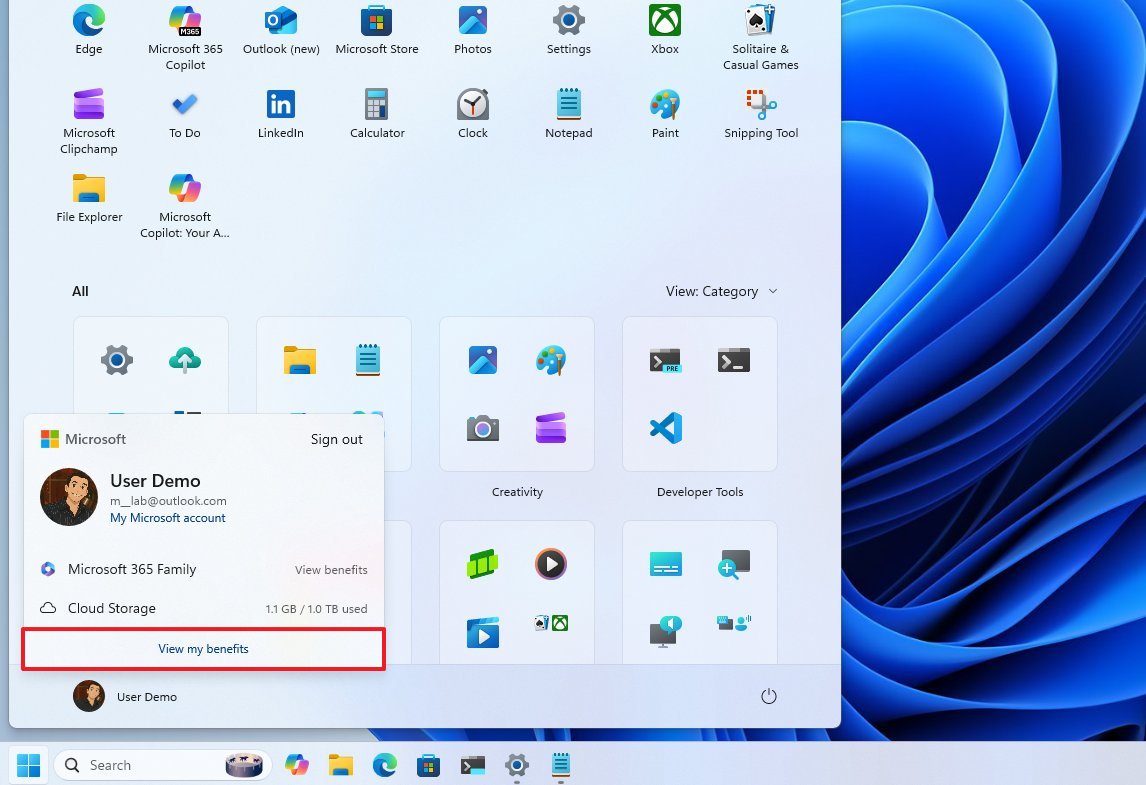Viewport: 1146px width, 785px height.
Task: Launch Solitaire & Casual Games
Action: pyautogui.click(x=760, y=21)
